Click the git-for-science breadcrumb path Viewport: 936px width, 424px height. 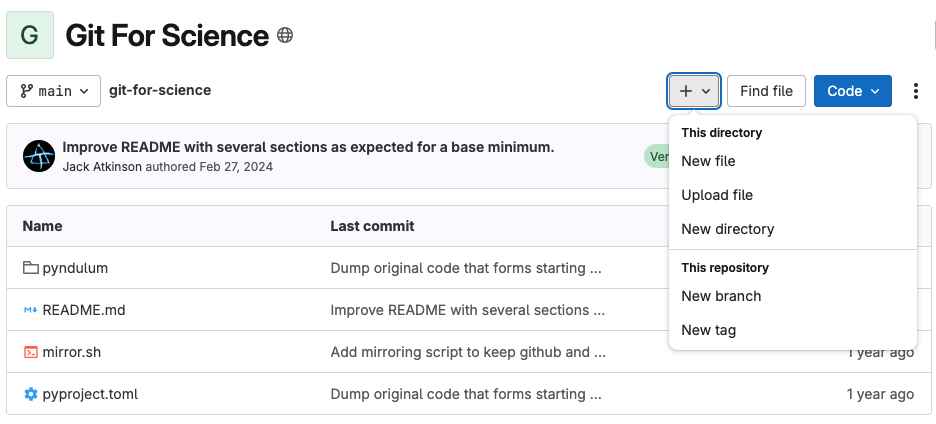coord(160,90)
